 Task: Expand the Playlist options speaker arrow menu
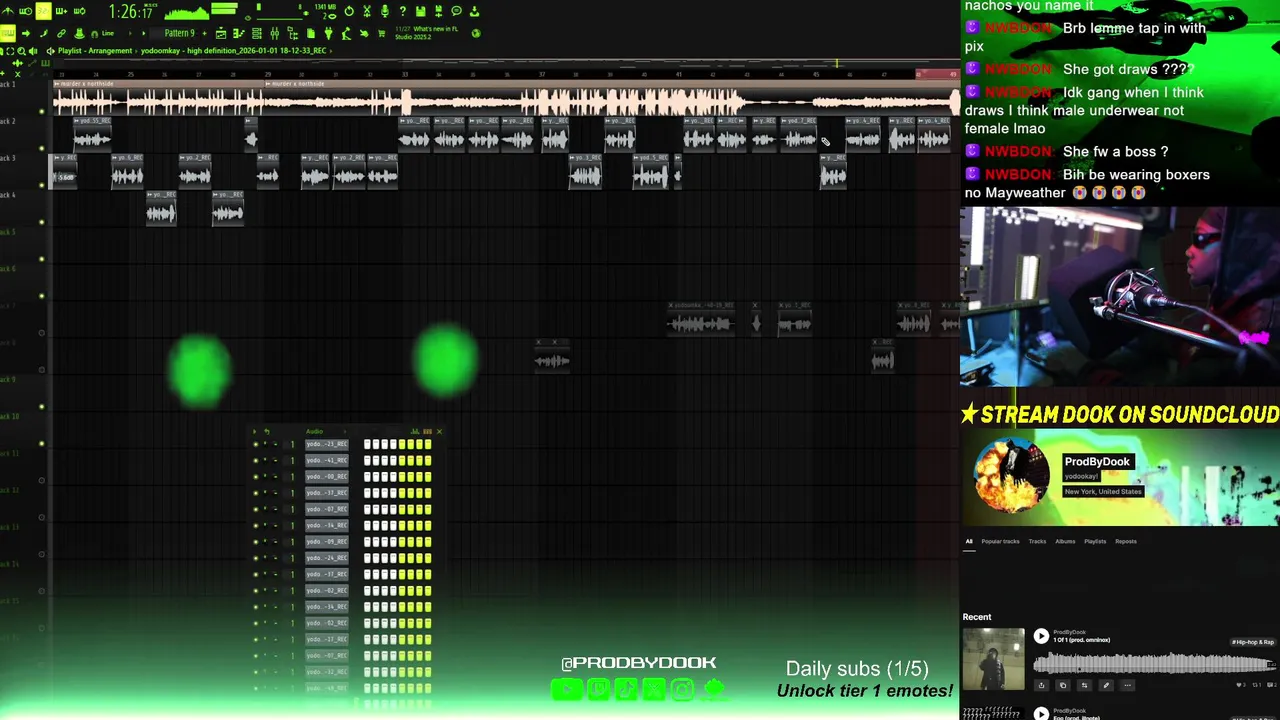click(x=50, y=50)
